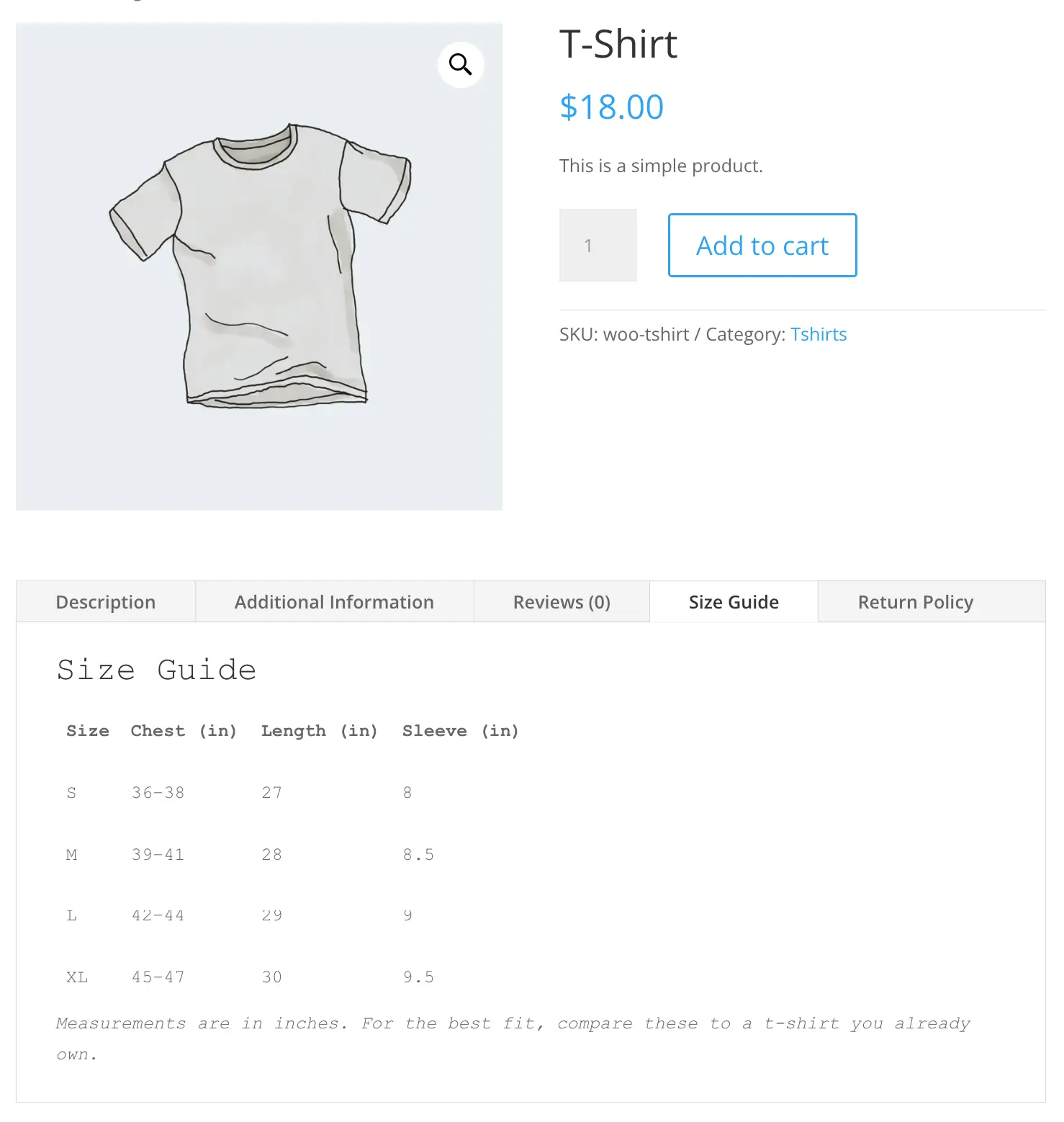Click the Chest (in) column header
The width and height of the screenshot is (1064, 1122).
pos(184,731)
